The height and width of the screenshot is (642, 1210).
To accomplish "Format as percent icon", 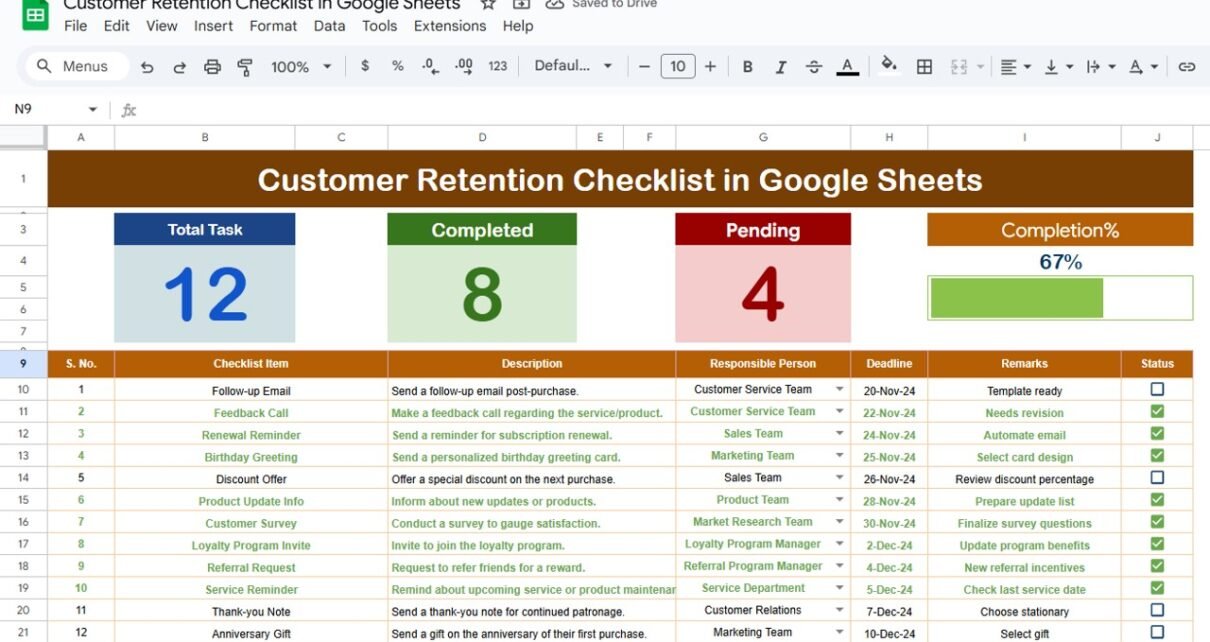I will point(398,66).
